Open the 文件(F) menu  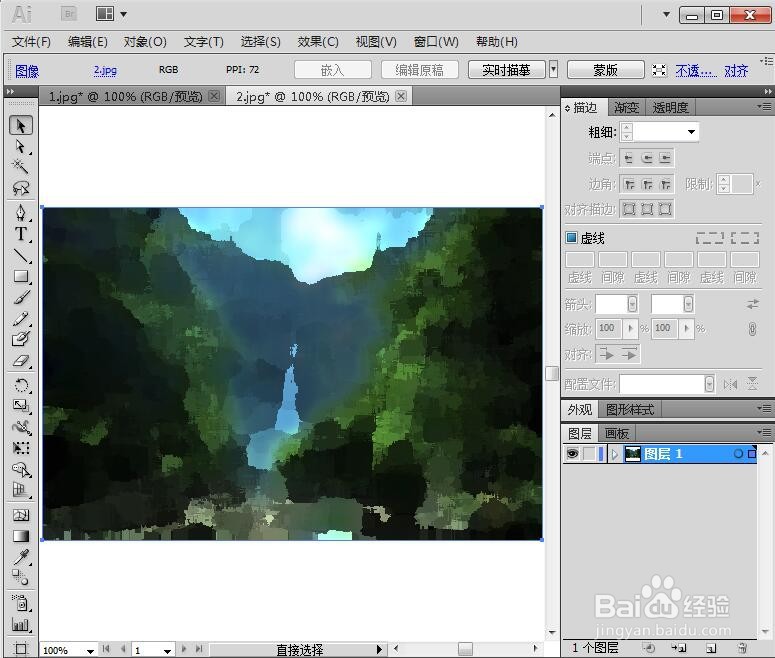point(32,42)
